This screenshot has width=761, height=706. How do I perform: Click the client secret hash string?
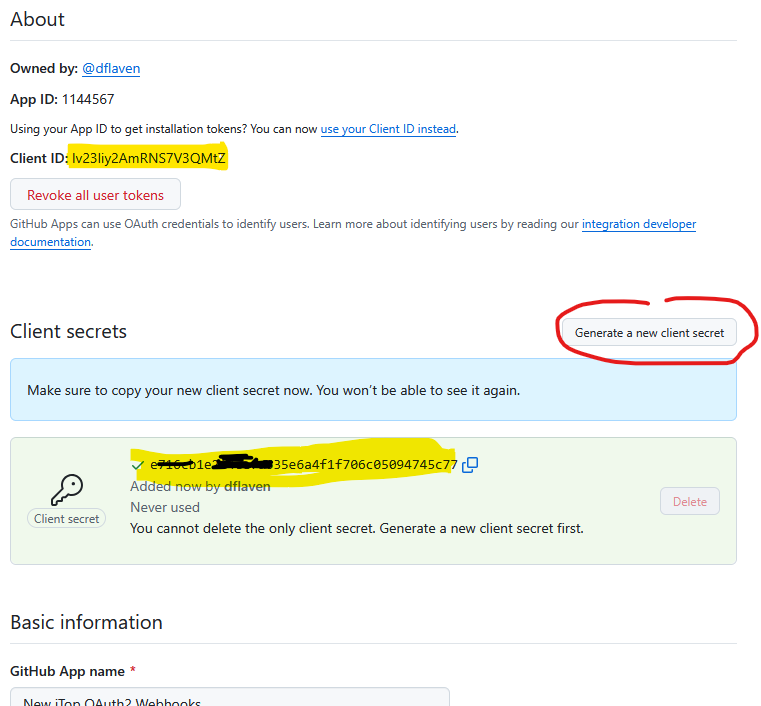tap(304, 465)
